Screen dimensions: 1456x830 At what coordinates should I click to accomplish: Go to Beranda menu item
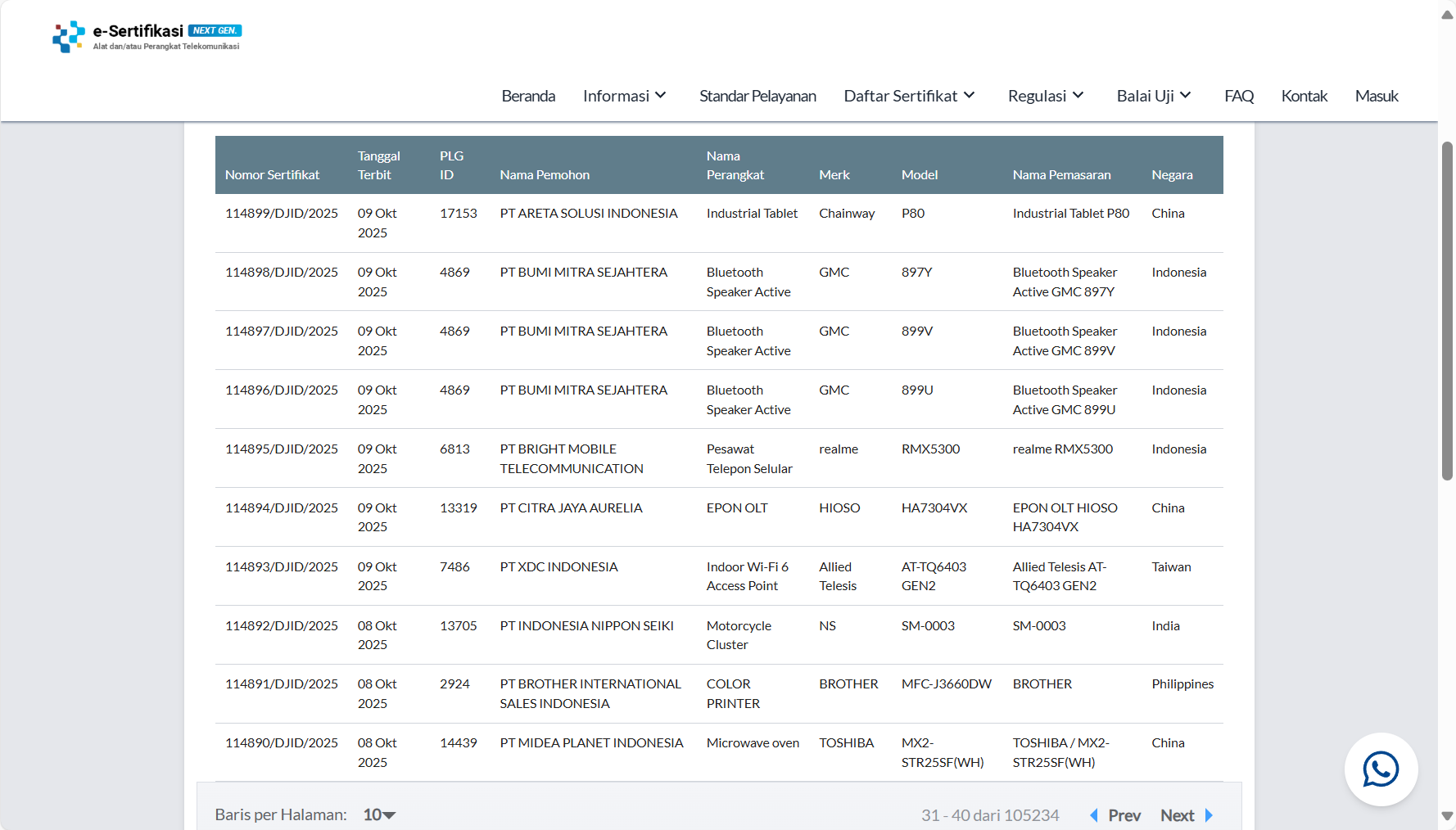[528, 96]
